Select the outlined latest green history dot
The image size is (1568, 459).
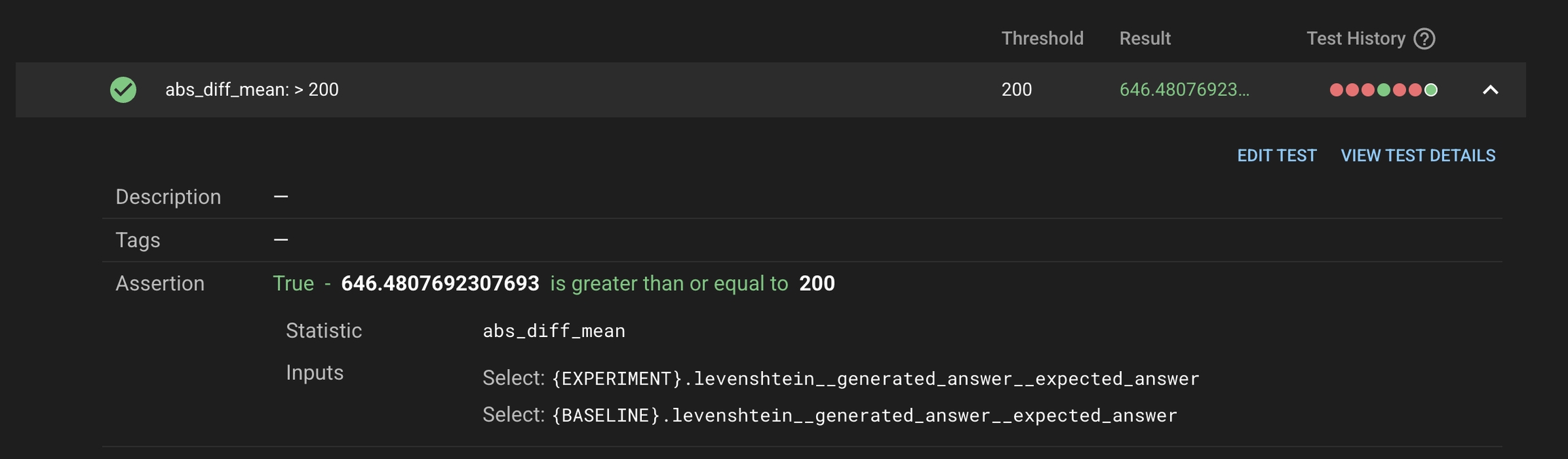1431,90
